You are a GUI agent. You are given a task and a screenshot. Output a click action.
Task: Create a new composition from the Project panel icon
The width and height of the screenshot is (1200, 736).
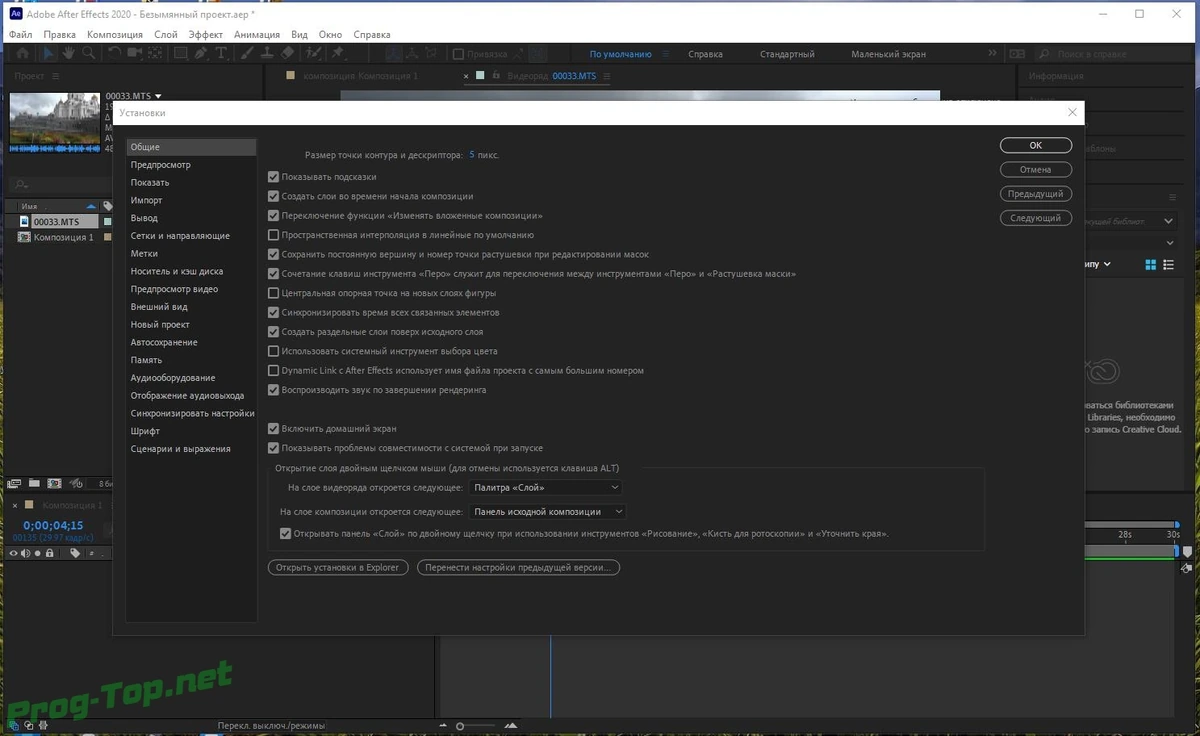click(54, 483)
